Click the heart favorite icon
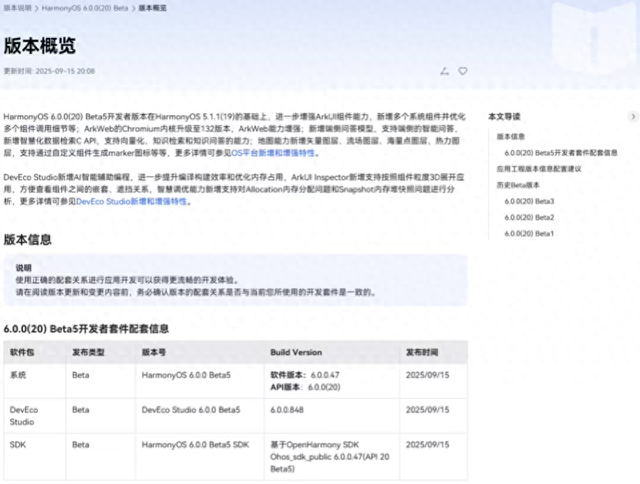The height and width of the screenshot is (484, 640). tap(462, 71)
